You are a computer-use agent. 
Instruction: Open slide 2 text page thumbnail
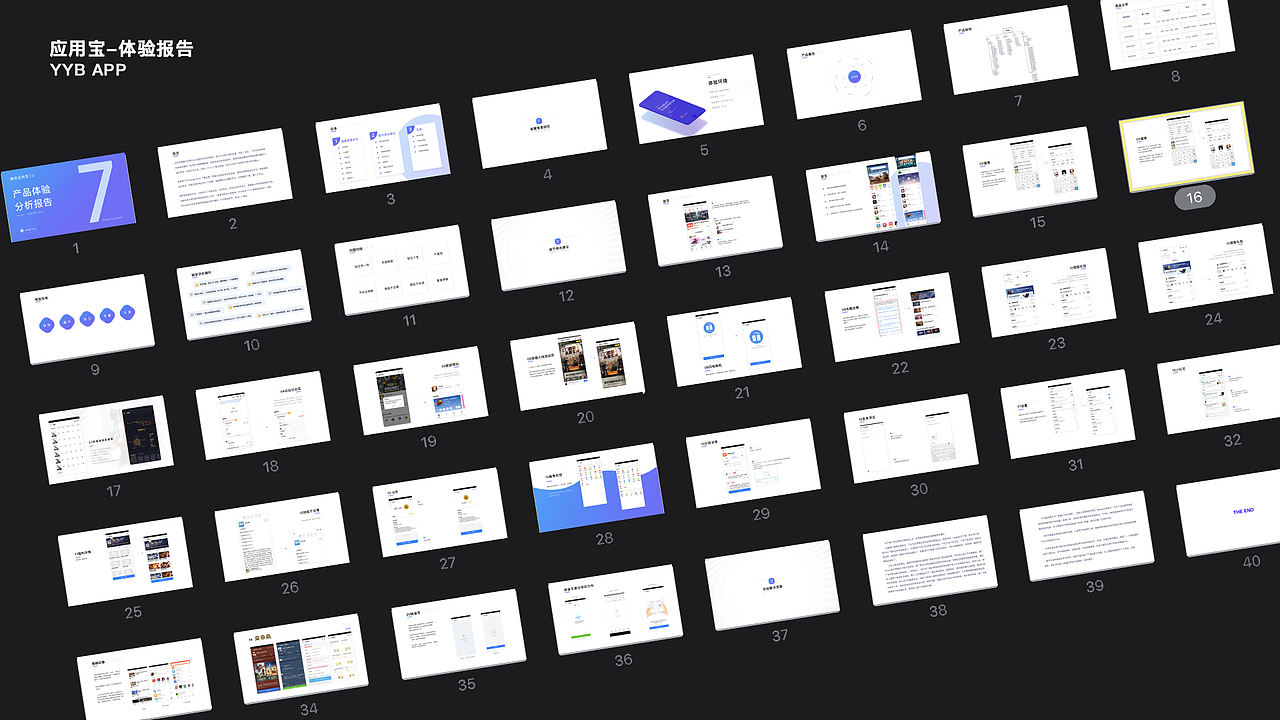click(225, 173)
